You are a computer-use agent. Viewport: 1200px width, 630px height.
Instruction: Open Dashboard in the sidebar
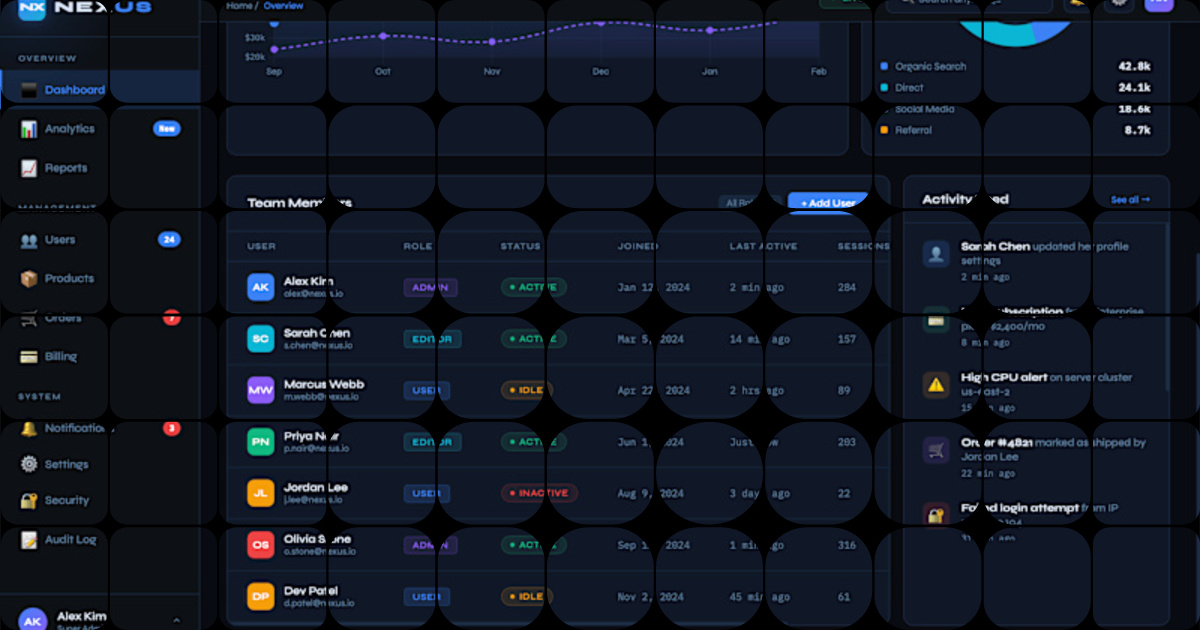point(100,90)
